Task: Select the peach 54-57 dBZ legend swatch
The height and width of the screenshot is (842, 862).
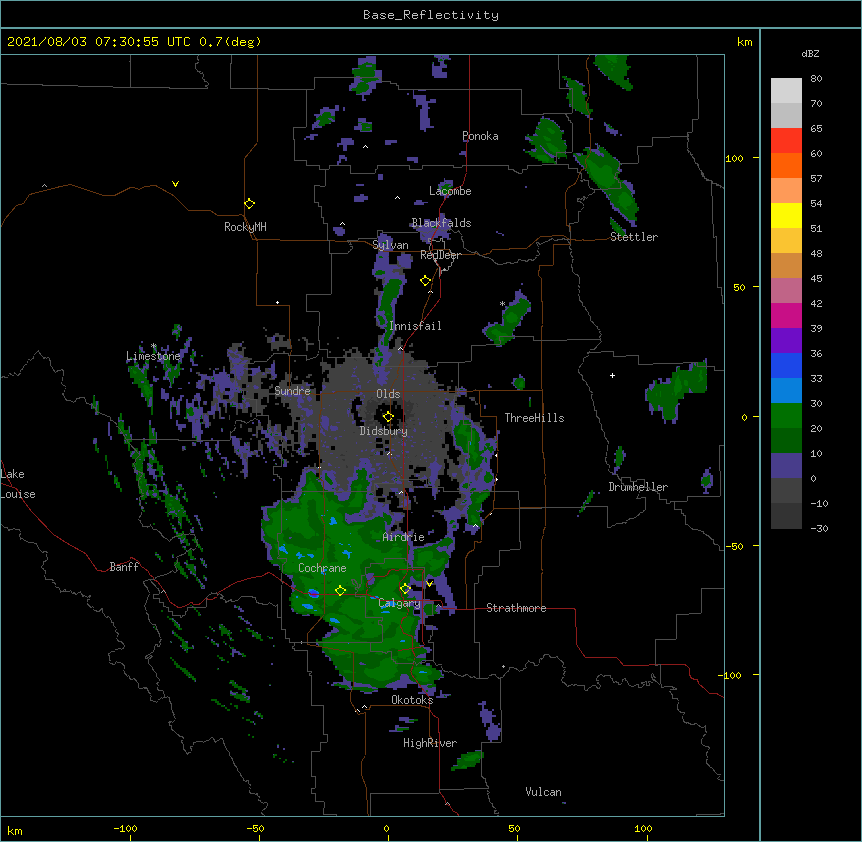Action: coord(786,191)
